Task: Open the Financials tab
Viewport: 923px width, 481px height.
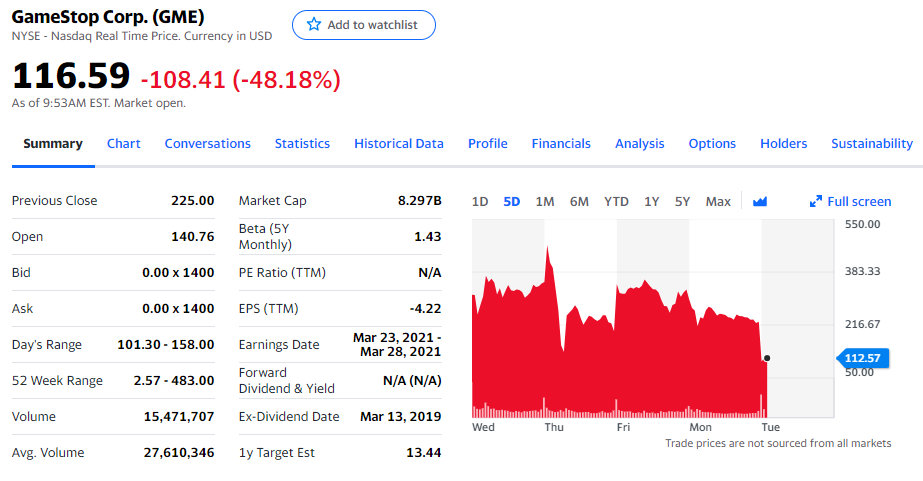Action: point(561,144)
